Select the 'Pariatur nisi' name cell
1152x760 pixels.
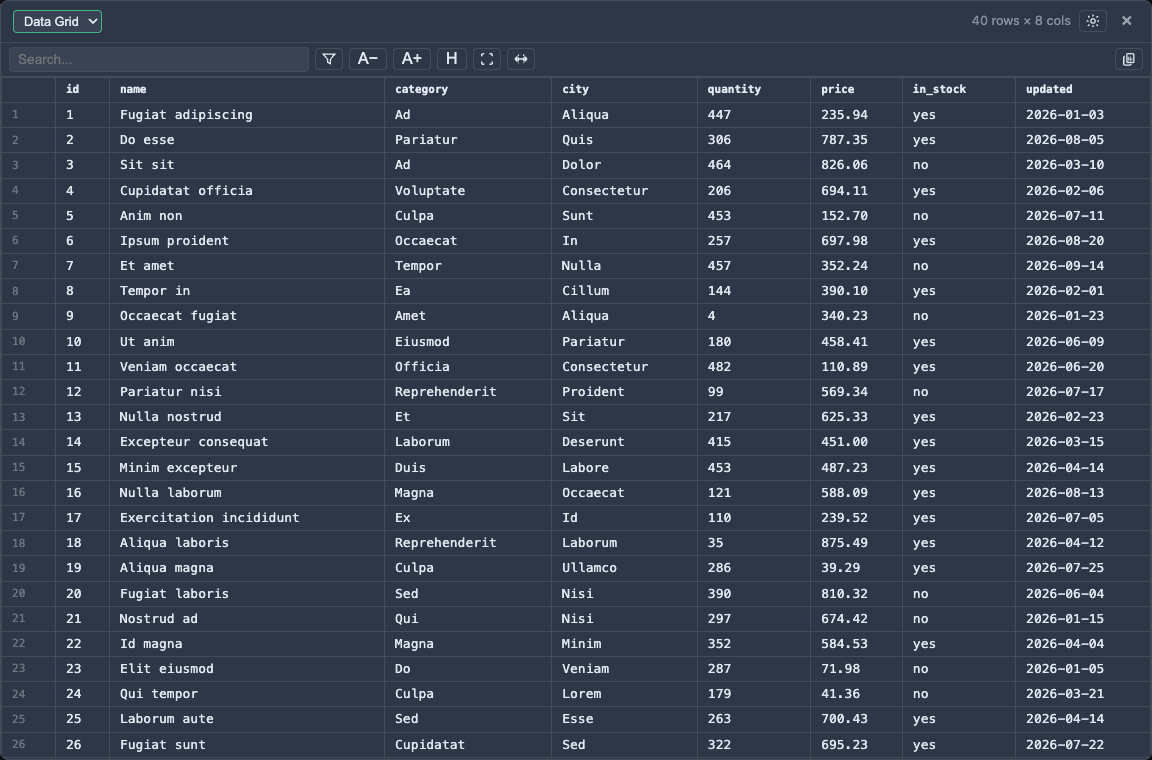(x=247, y=391)
